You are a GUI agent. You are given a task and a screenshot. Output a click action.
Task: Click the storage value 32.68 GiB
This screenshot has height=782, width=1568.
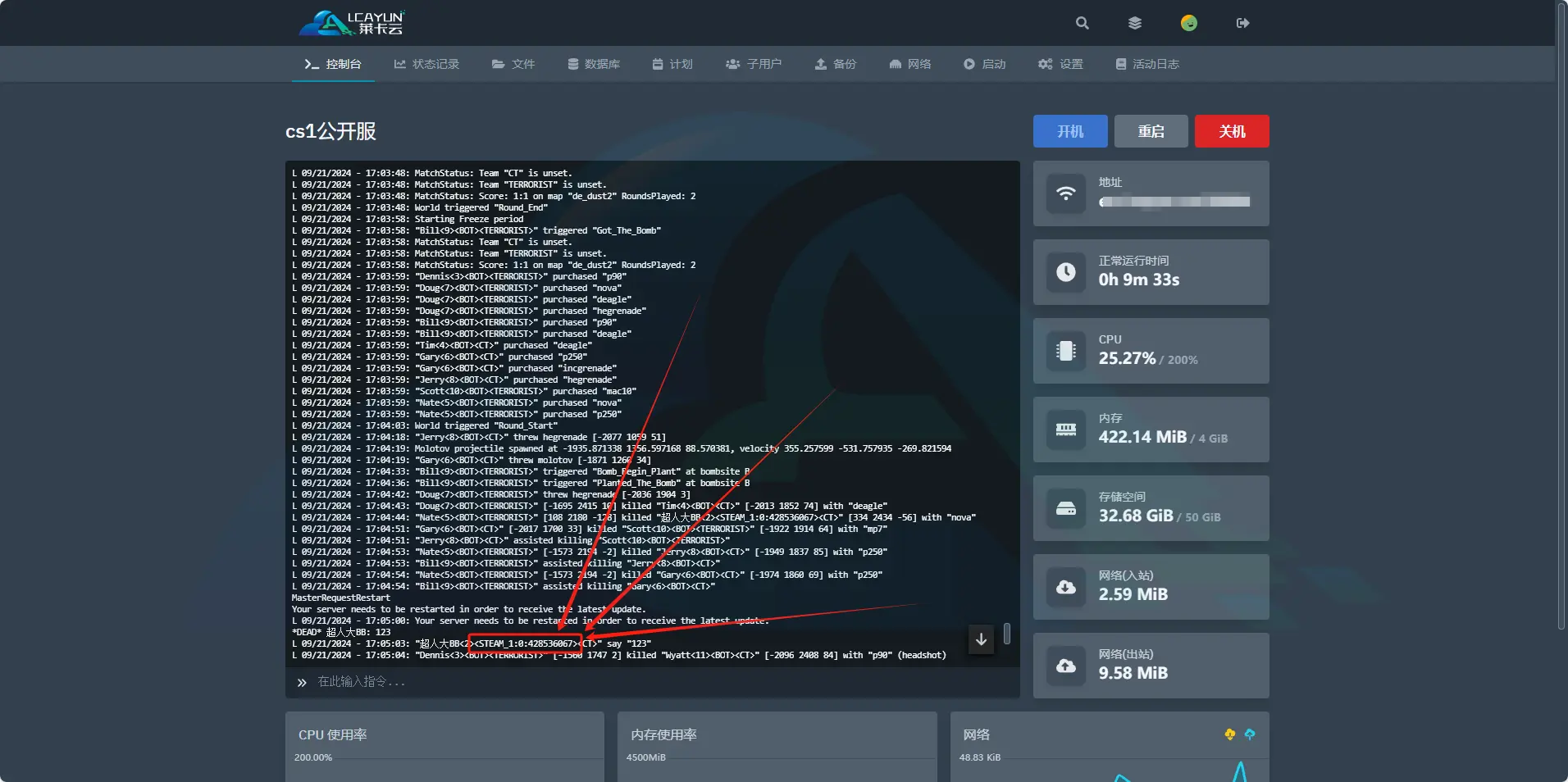(x=1136, y=516)
